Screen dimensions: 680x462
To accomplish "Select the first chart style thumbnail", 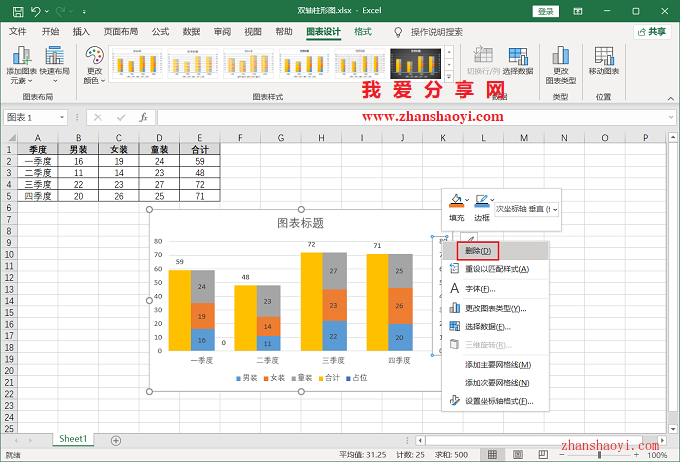I will pyautogui.click(x=137, y=63).
